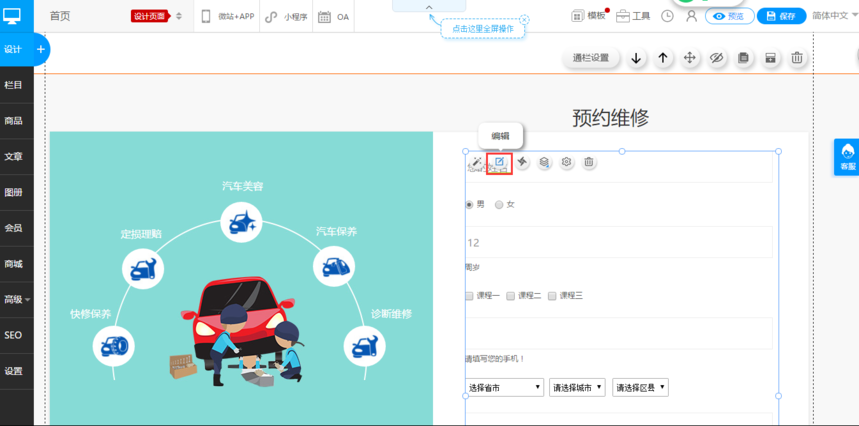Select the 女 radio button
The height and width of the screenshot is (426, 859).
tap(500, 205)
